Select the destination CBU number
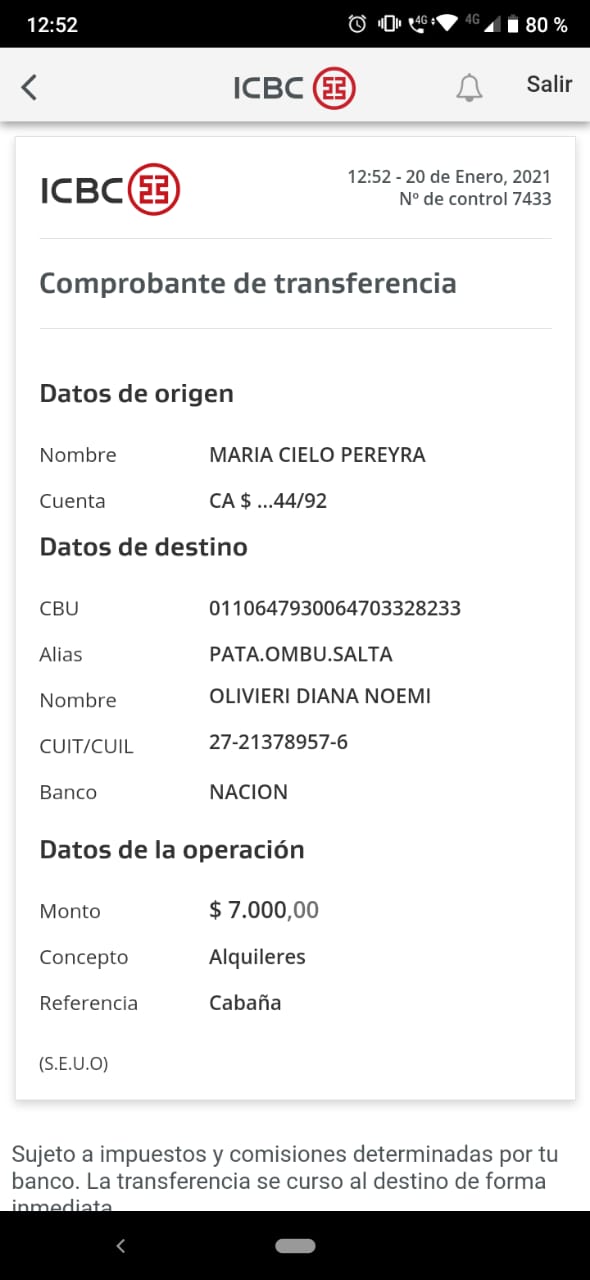Image resolution: width=590 pixels, height=1280 pixels. [x=335, y=608]
